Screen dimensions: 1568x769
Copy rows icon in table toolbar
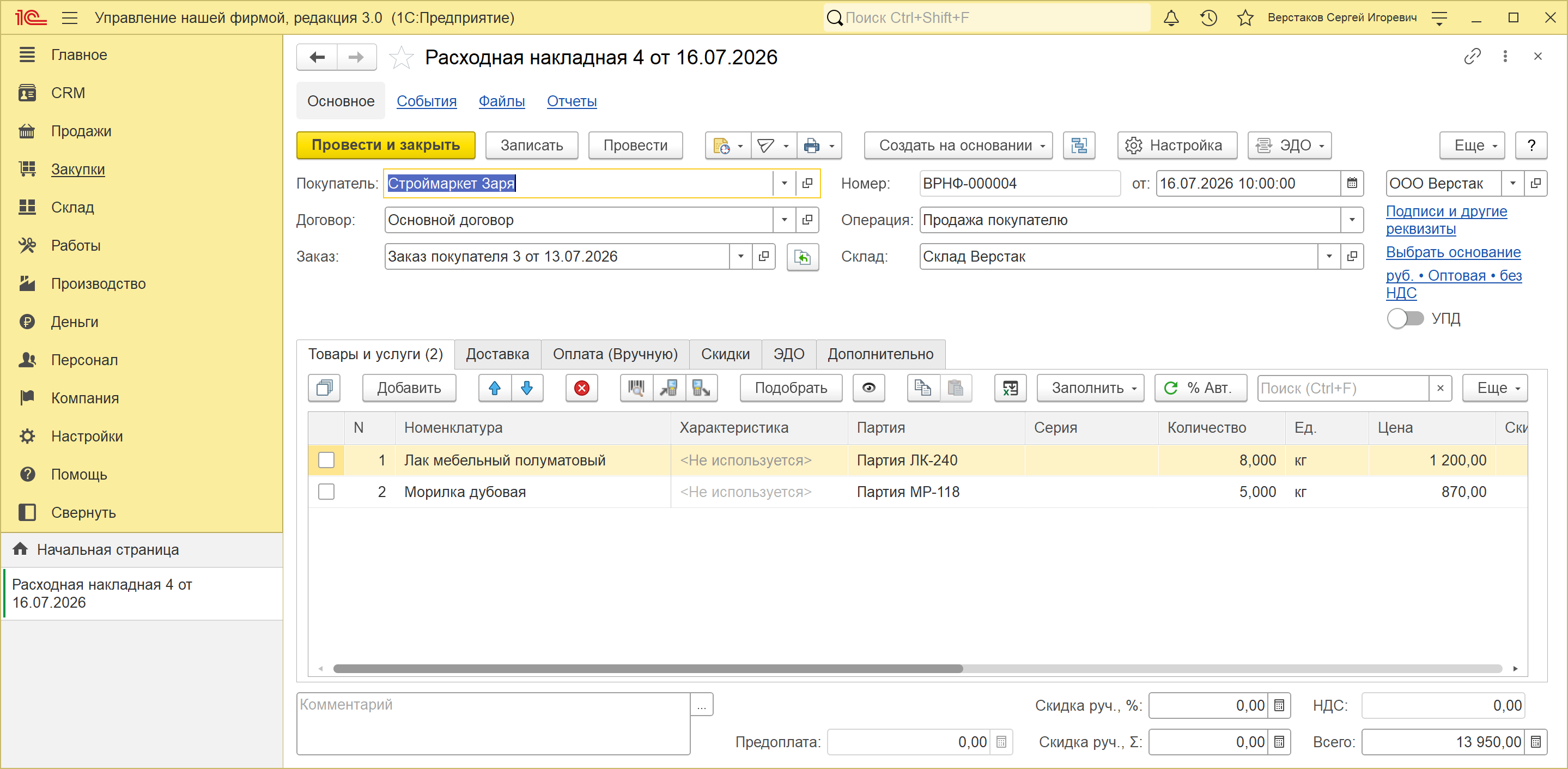923,388
